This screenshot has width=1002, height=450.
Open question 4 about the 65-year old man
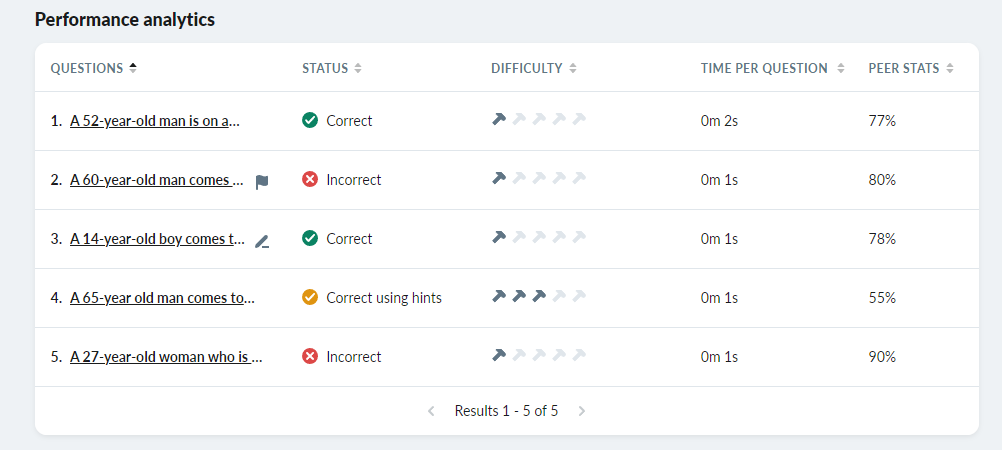(162, 298)
